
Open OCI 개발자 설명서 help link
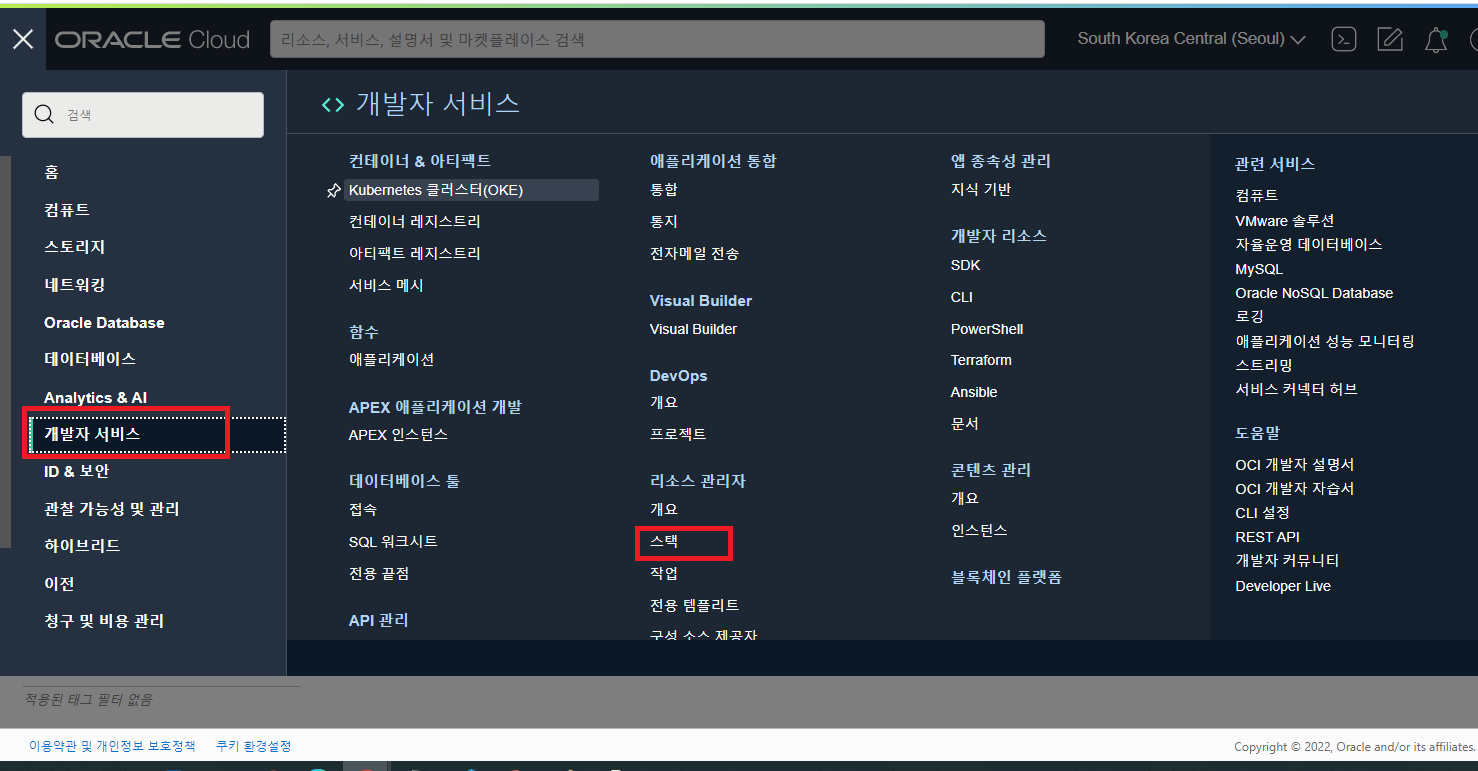click(x=1295, y=465)
